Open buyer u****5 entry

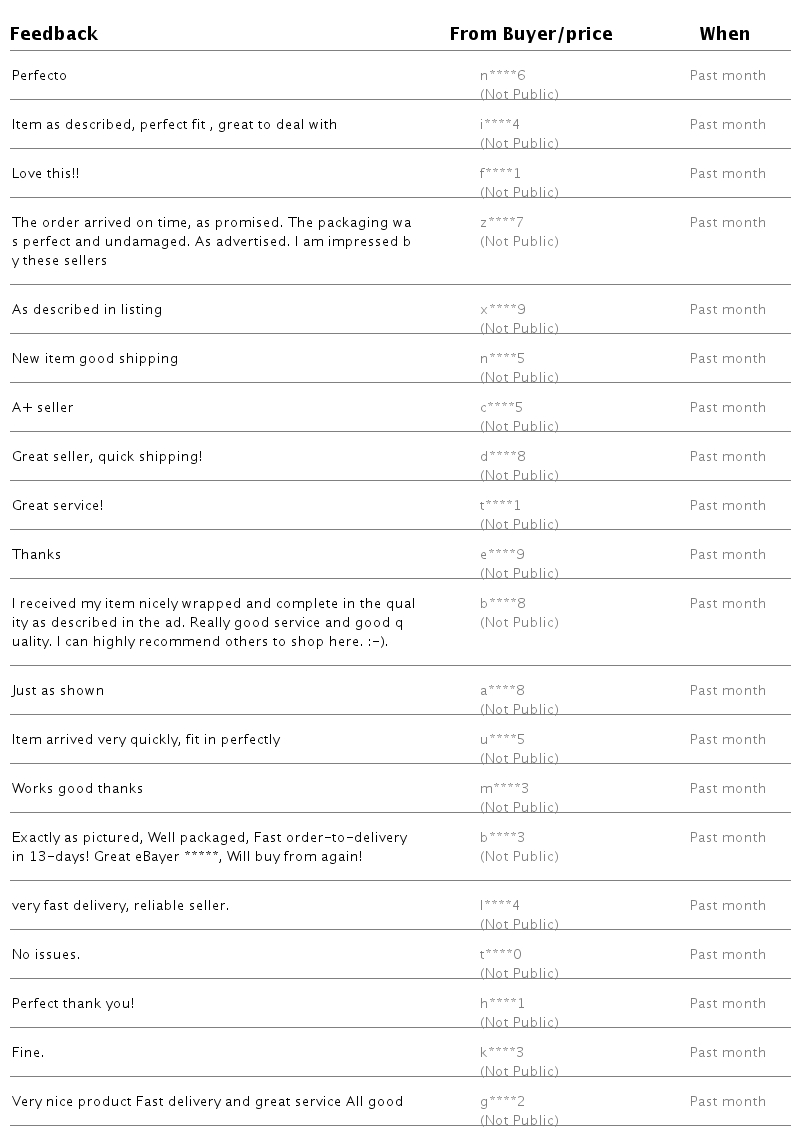(x=502, y=739)
